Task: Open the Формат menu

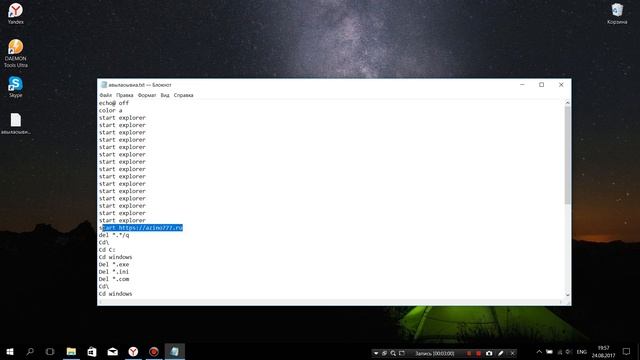Action: pos(147,95)
